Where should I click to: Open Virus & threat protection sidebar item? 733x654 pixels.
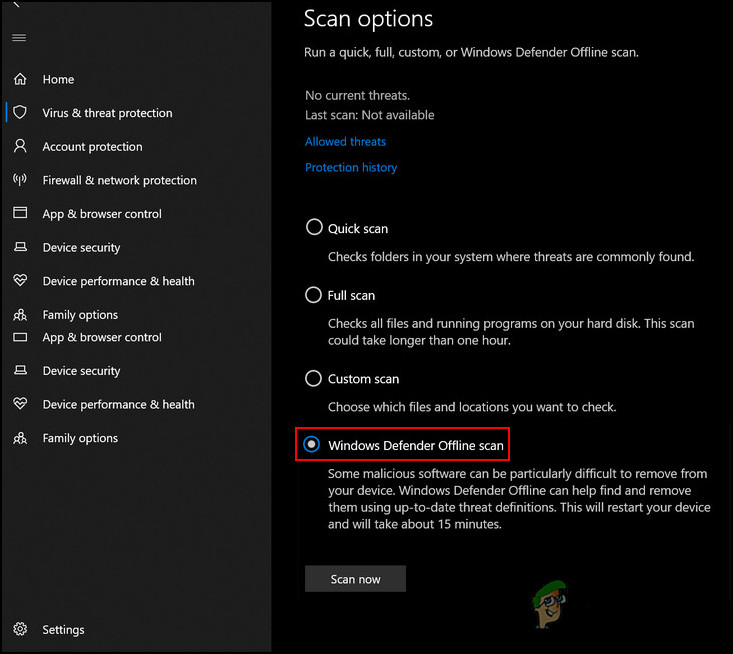click(107, 113)
